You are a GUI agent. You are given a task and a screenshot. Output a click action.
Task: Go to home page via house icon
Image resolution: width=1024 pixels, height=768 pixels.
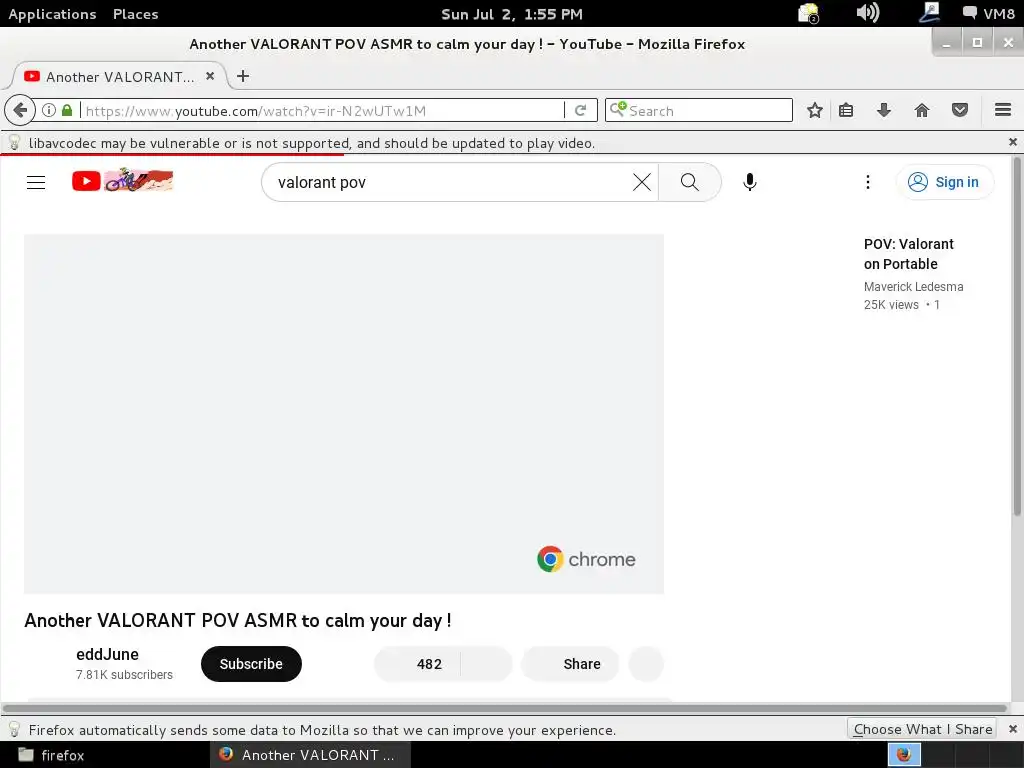921,110
